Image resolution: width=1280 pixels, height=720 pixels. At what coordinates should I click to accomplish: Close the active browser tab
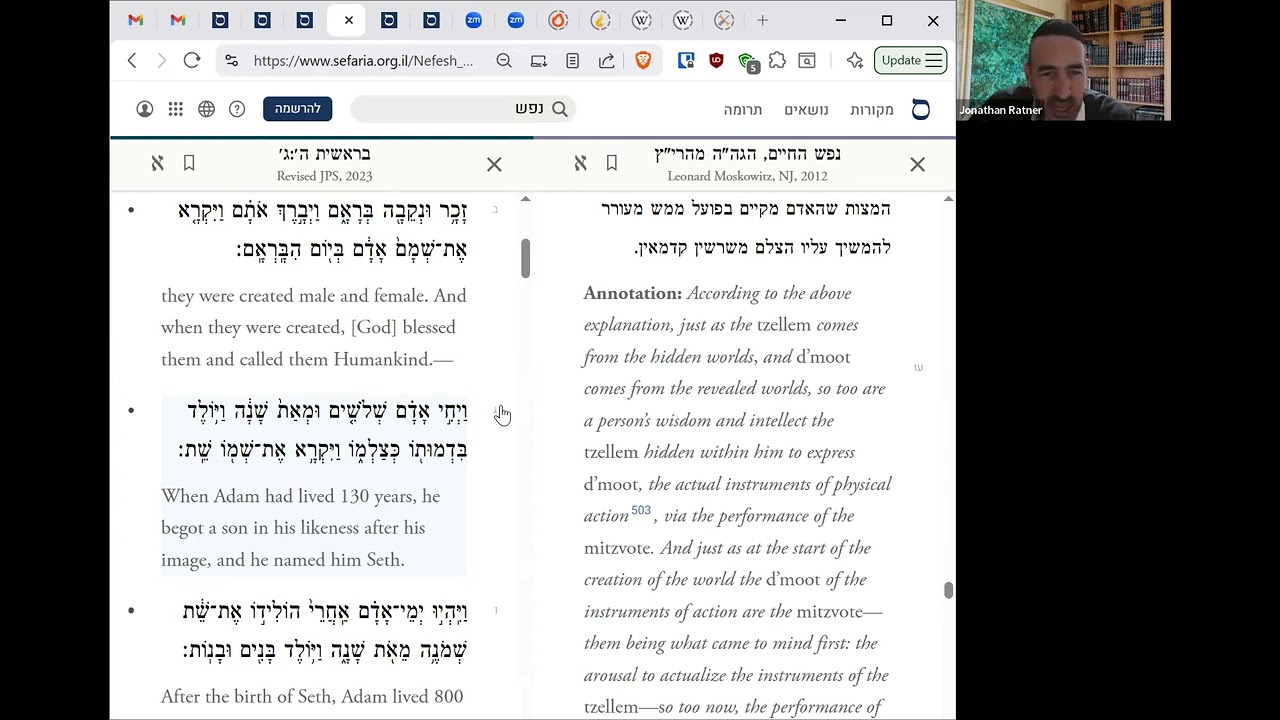point(348,20)
